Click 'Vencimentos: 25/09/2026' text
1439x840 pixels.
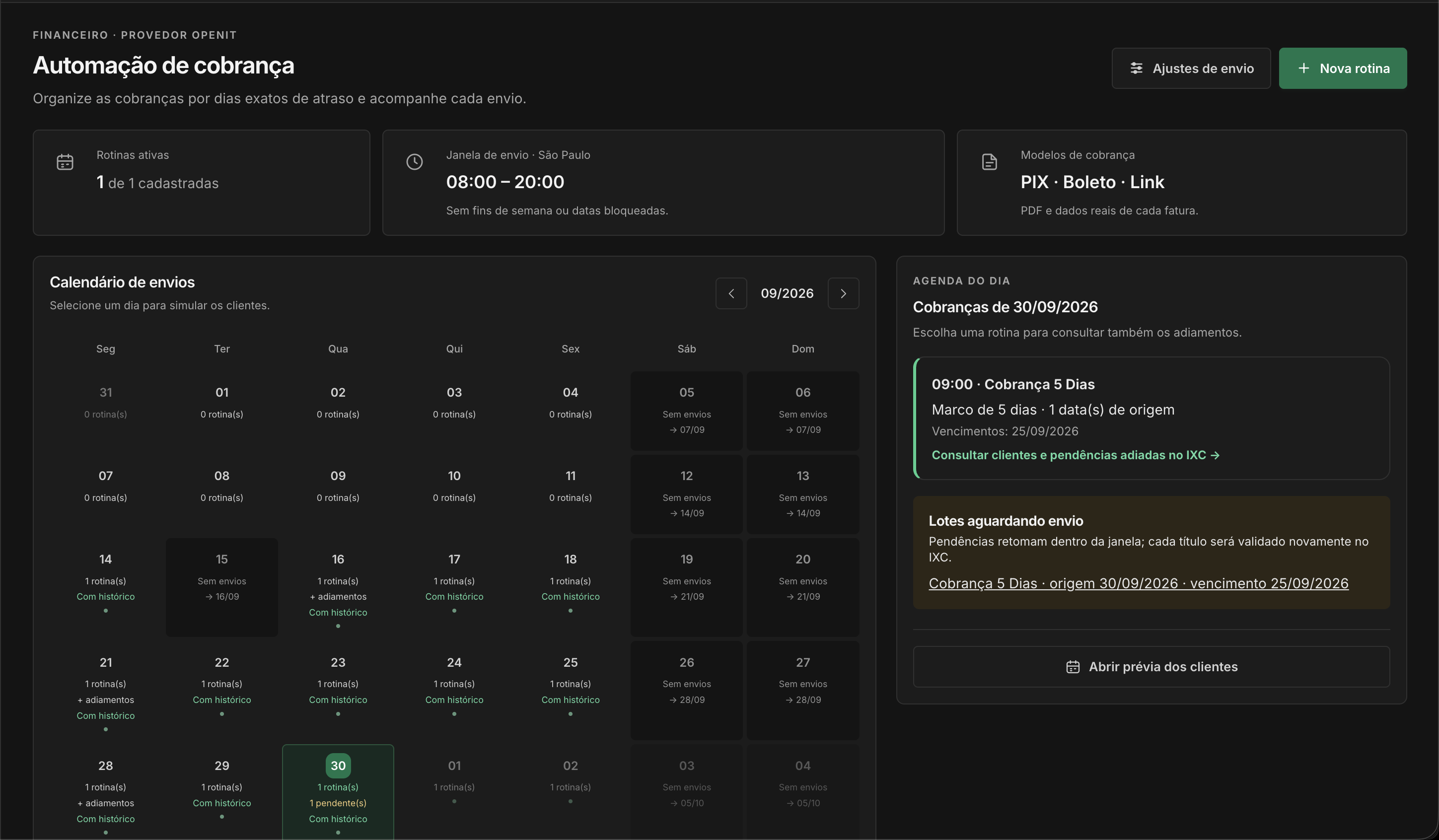[1005, 431]
